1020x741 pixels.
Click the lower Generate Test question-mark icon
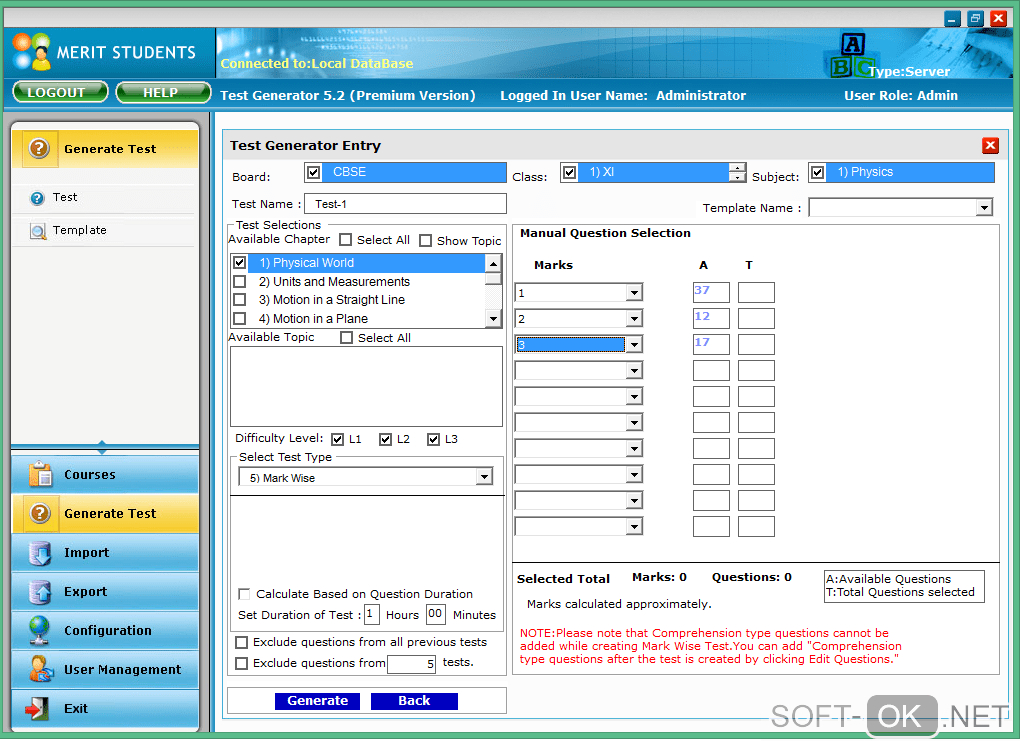pos(39,513)
